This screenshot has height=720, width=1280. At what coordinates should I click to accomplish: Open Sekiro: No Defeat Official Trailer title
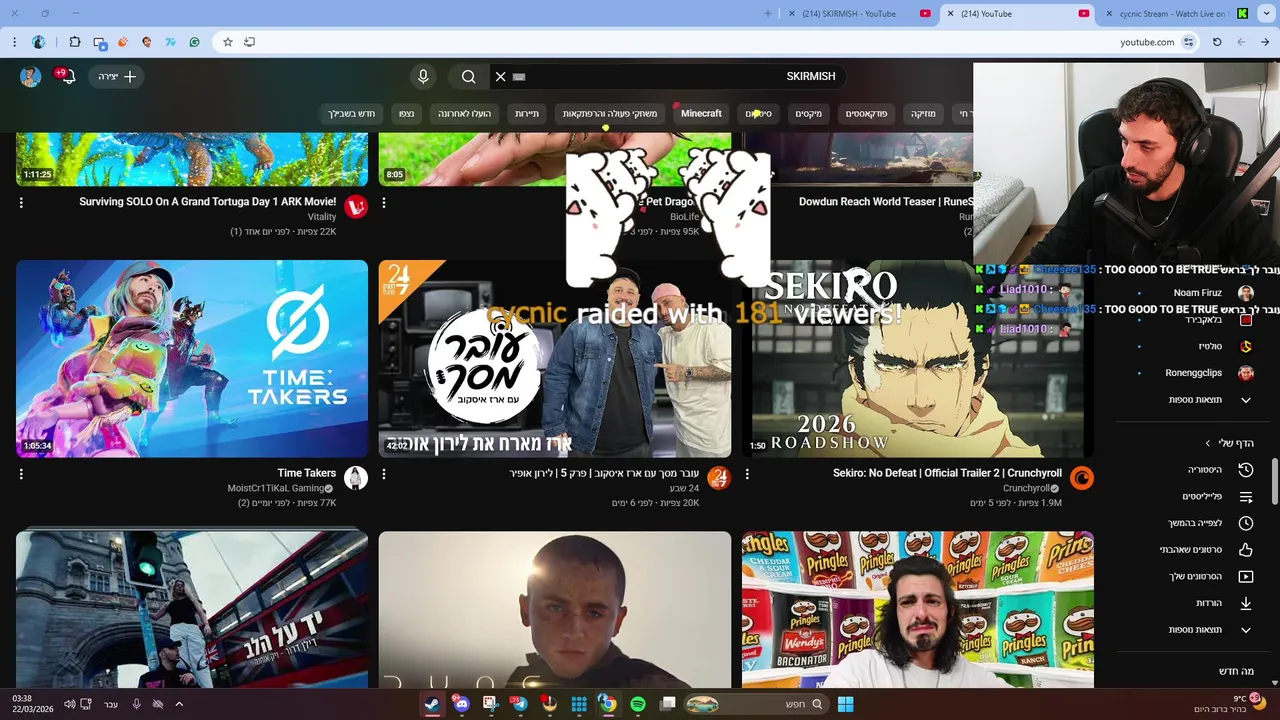(x=947, y=473)
